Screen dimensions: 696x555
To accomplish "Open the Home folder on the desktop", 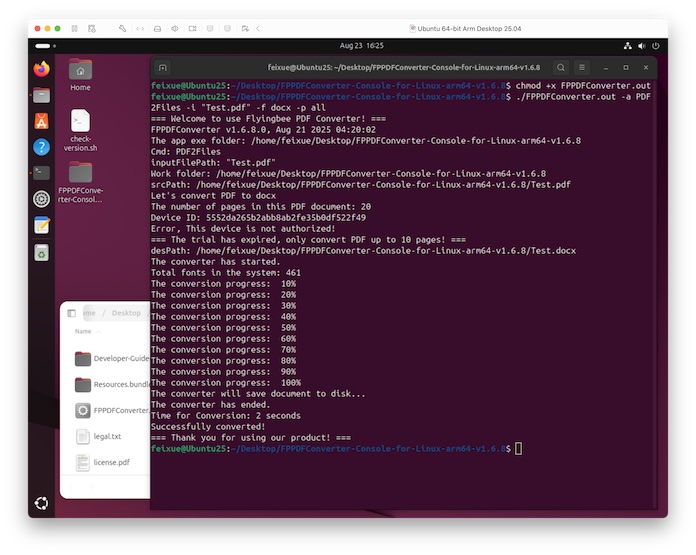I will point(80,74).
